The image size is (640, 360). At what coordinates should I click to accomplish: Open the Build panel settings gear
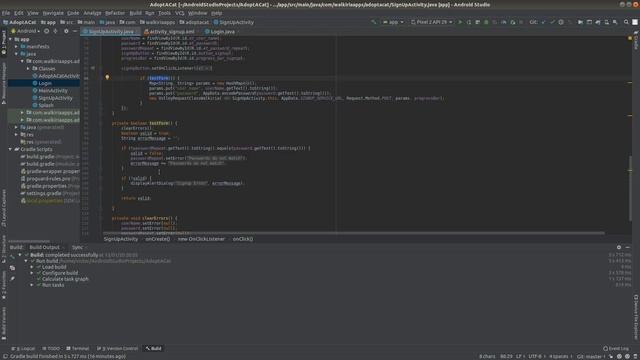(x=619, y=247)
